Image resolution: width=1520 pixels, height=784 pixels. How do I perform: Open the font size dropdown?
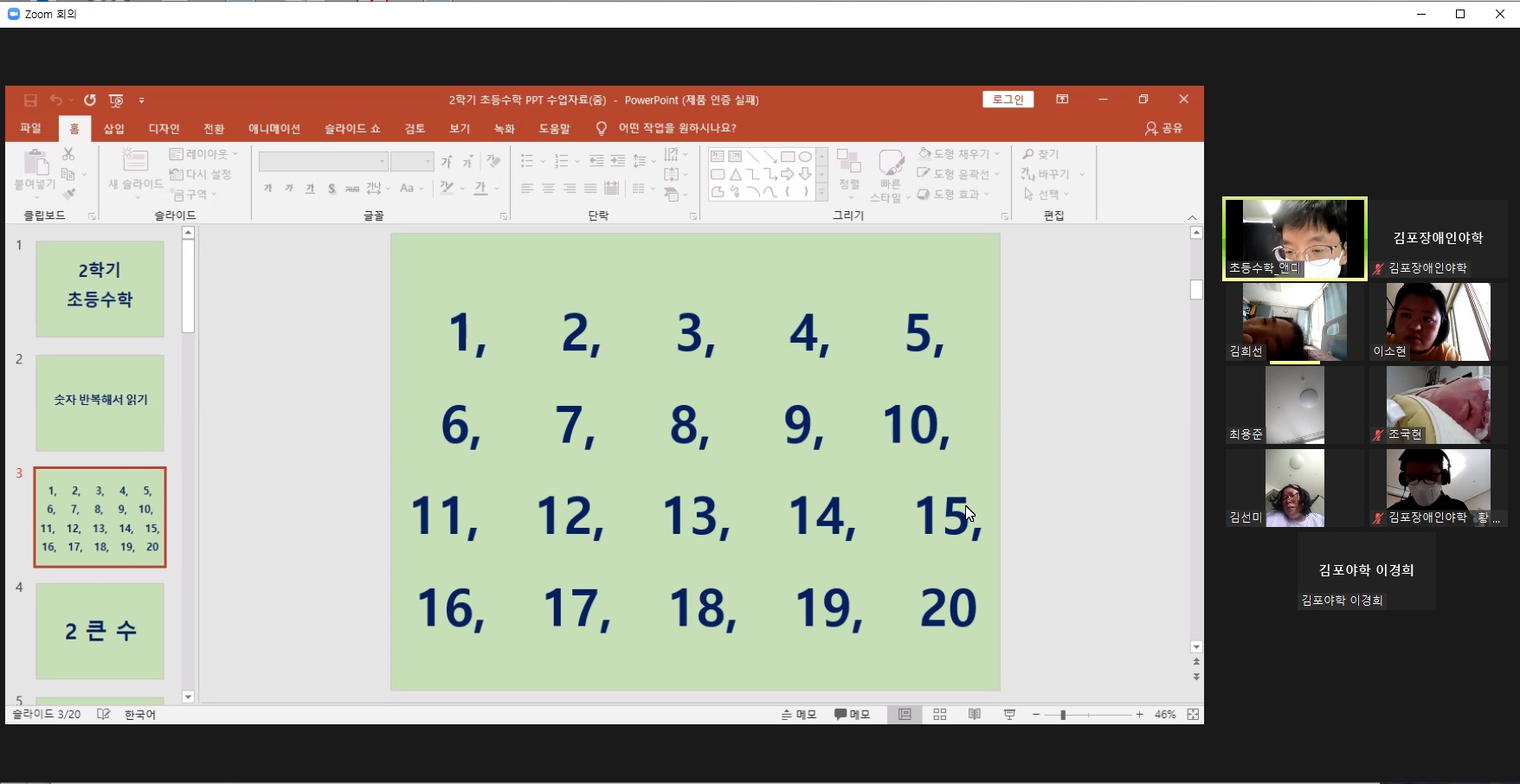pyautogui.click(x=428, y=162)
